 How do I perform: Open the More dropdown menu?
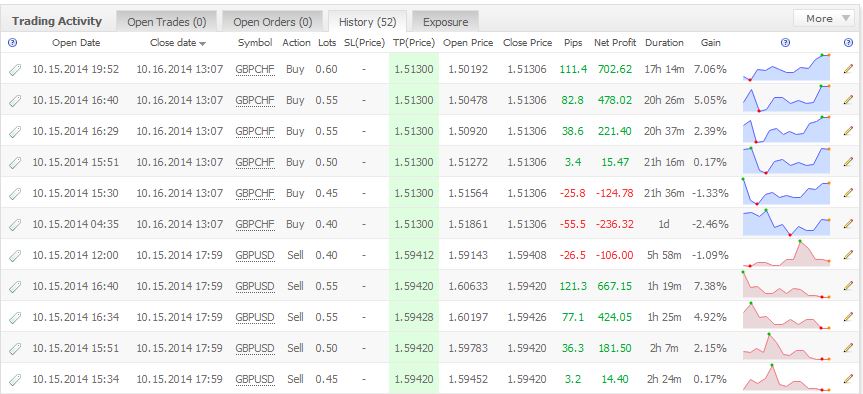tap(823, 19)
